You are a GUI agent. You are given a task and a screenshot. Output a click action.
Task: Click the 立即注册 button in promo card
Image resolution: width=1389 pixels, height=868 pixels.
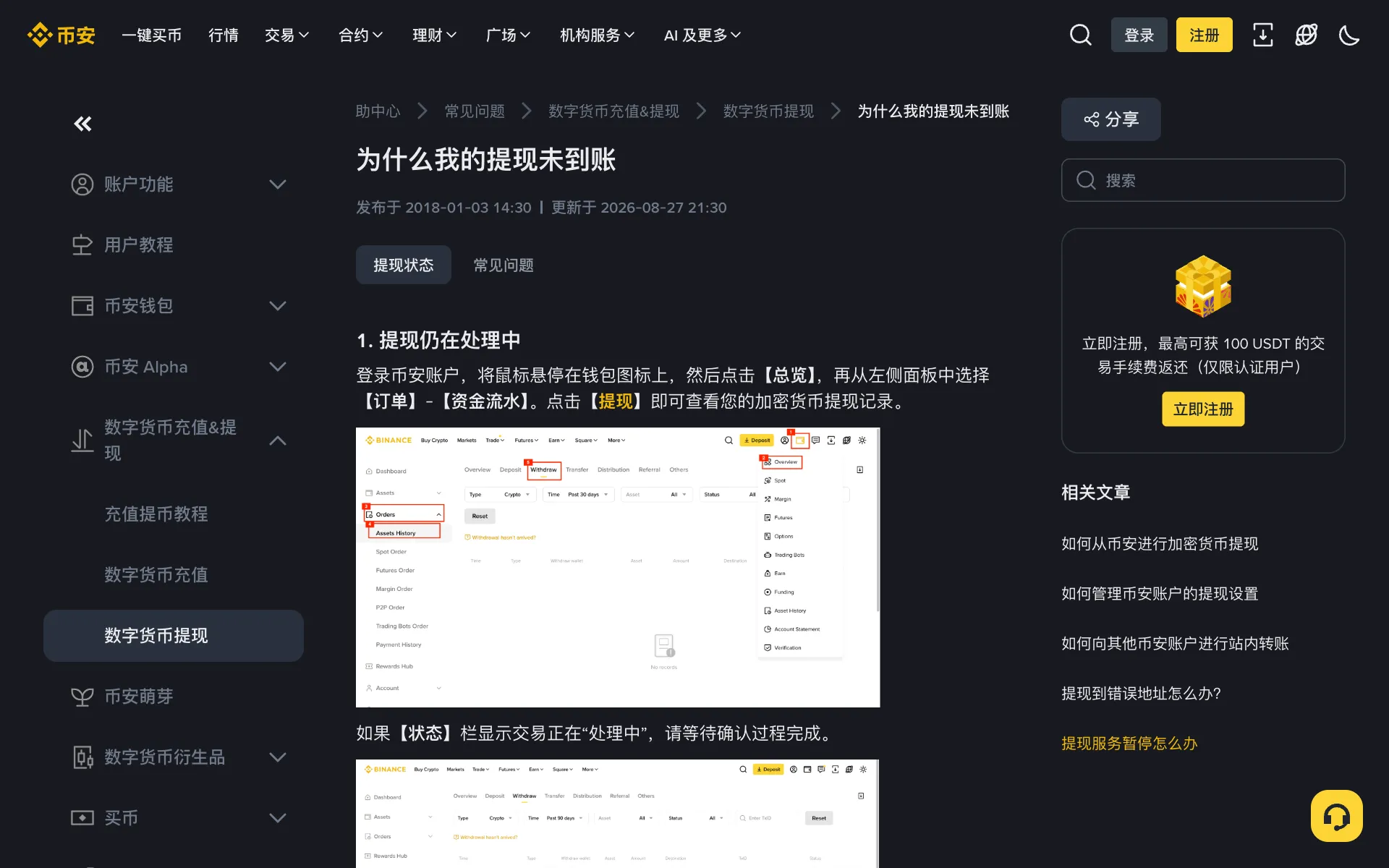[1203, 409]
